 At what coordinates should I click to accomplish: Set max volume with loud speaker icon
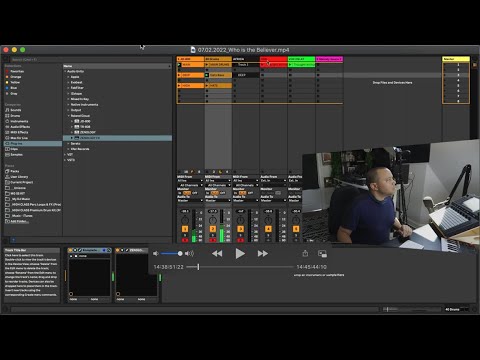(189, 254)
